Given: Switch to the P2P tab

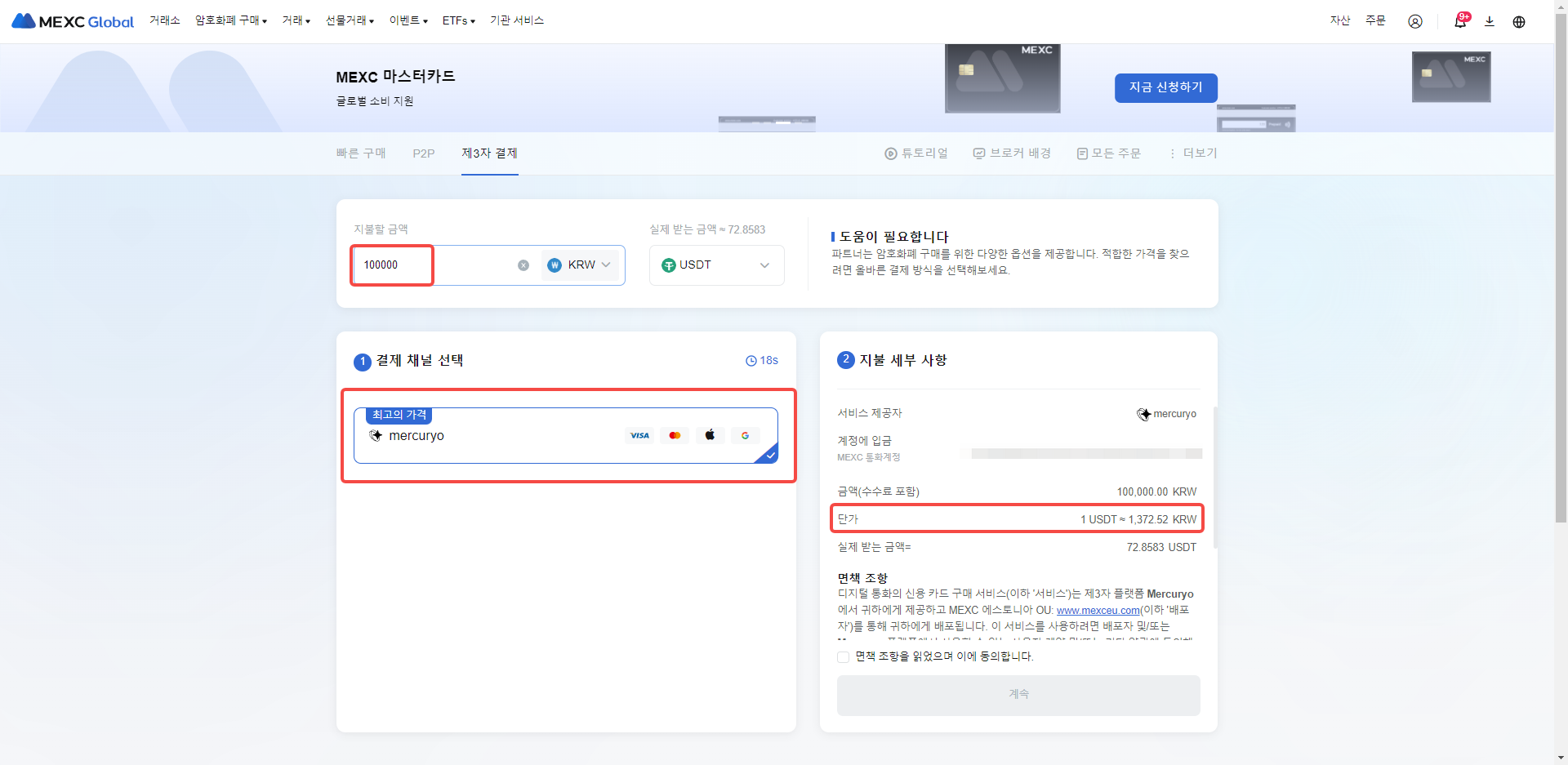Looking at the screenshot, I should 423,153.
